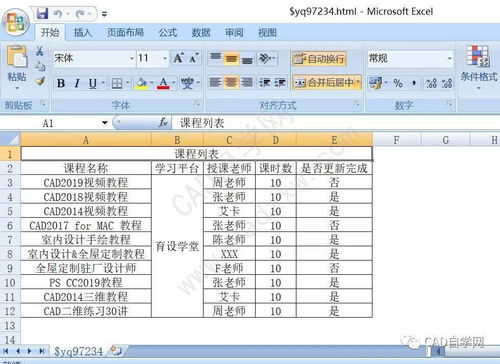Apply the red font color A
The height and width of the screenshot is (364, 500).
[x=163, y=83]
